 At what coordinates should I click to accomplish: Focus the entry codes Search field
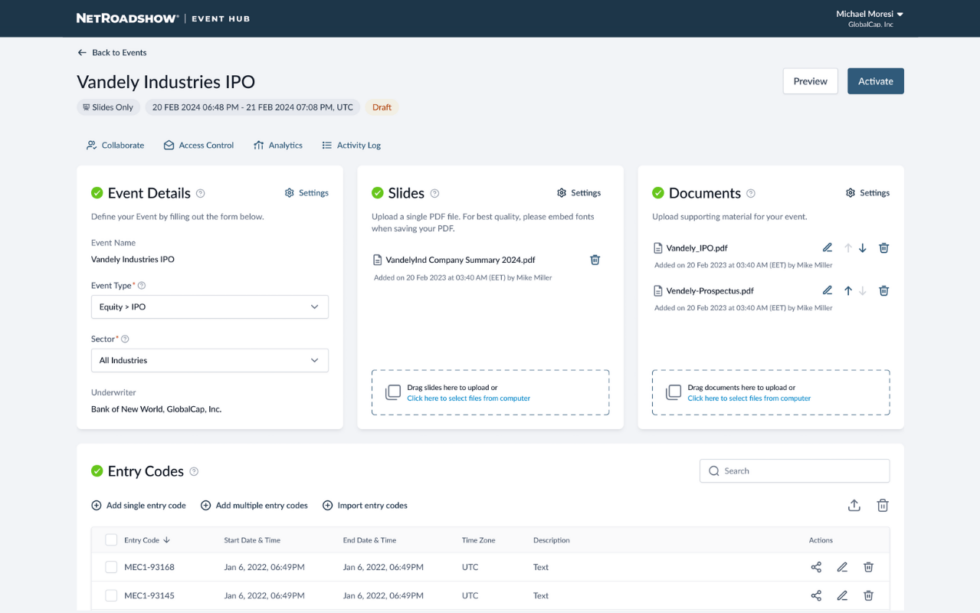point(795,471)
